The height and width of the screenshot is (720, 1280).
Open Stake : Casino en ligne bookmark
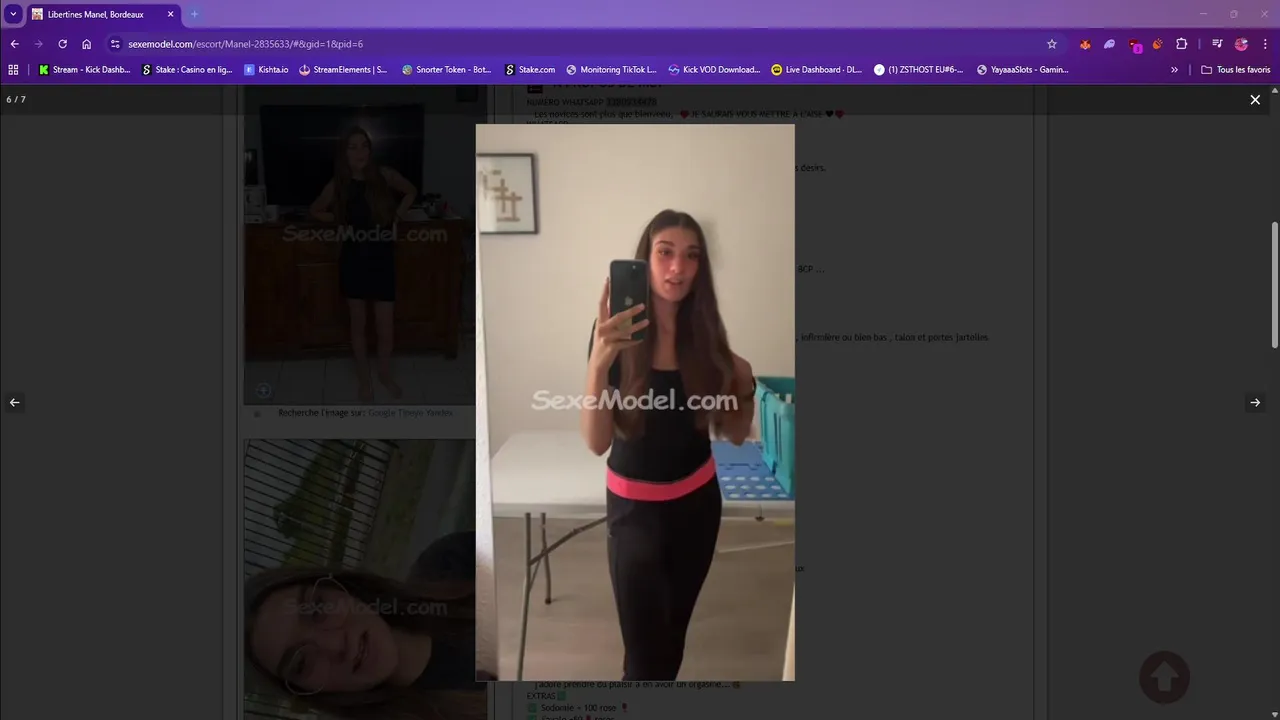click(187, 70)
